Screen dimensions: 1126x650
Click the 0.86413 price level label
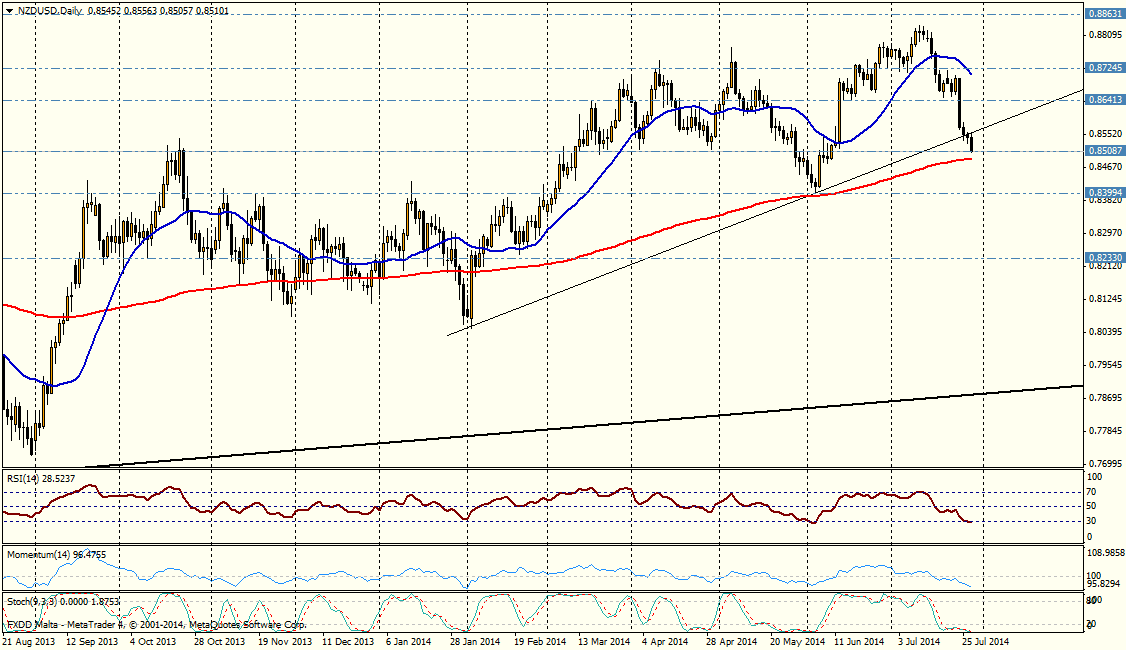pos(1104,100)
